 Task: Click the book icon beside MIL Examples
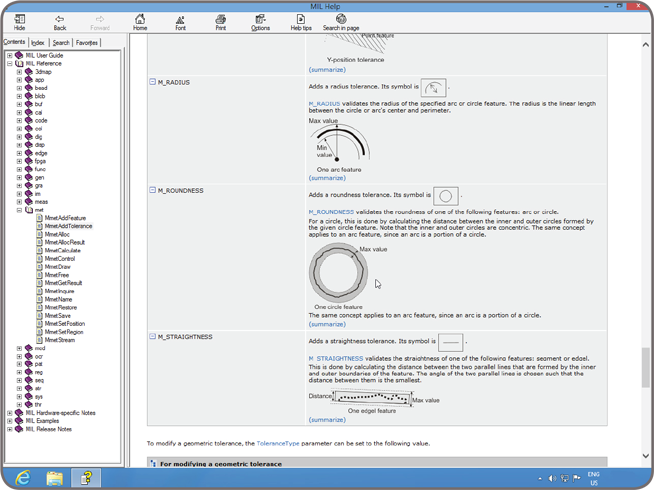click(19, 421)
